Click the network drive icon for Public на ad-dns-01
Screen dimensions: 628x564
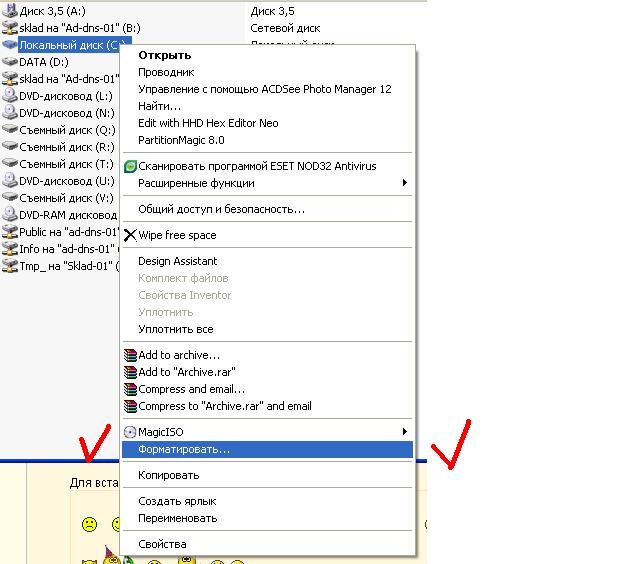click(x=10, y=232)
